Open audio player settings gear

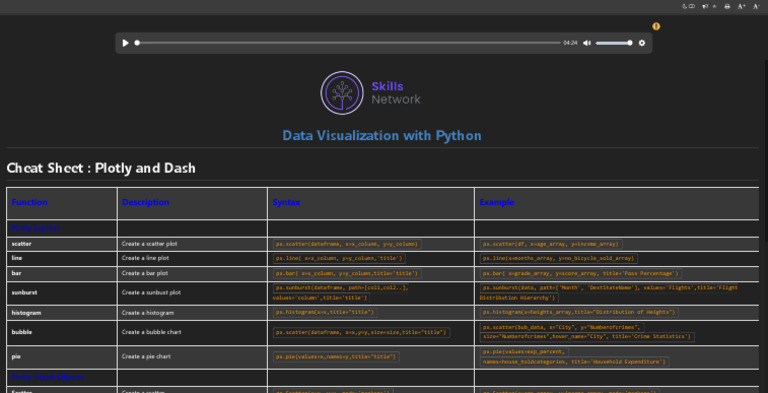(642, 43)
